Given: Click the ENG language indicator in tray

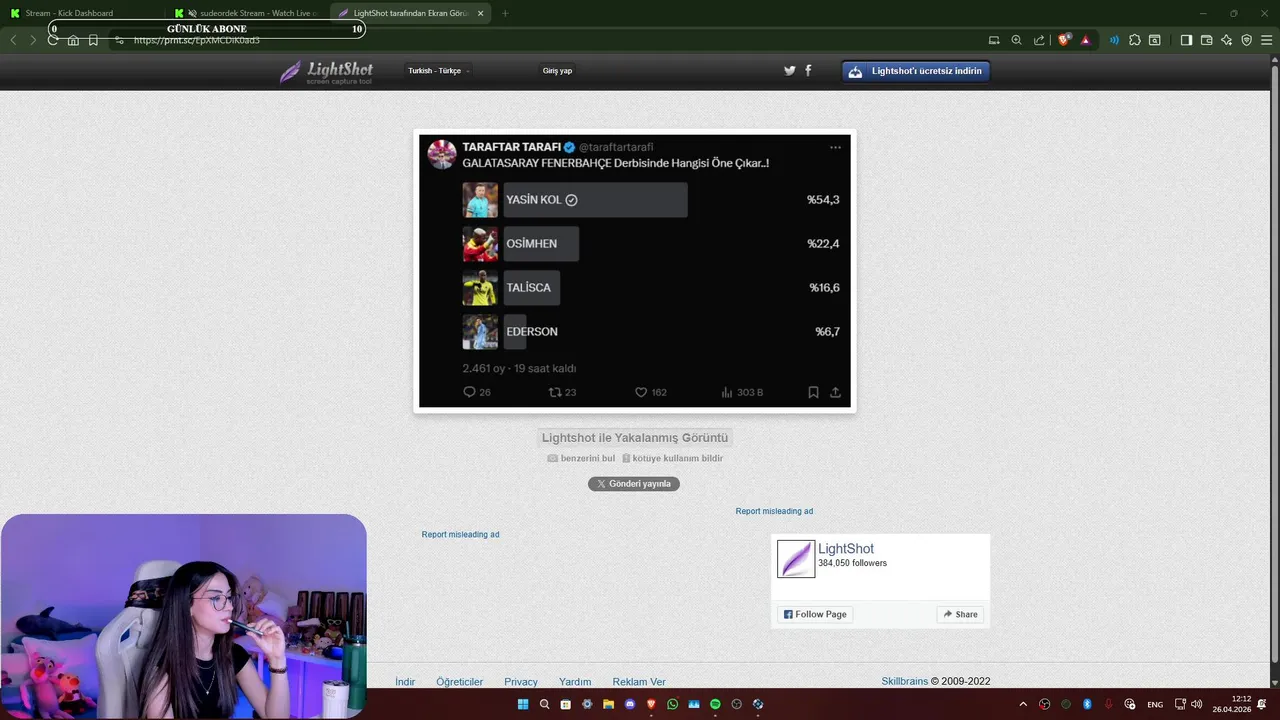Looking at the screenshot, I should click(x=1155, y=704).
